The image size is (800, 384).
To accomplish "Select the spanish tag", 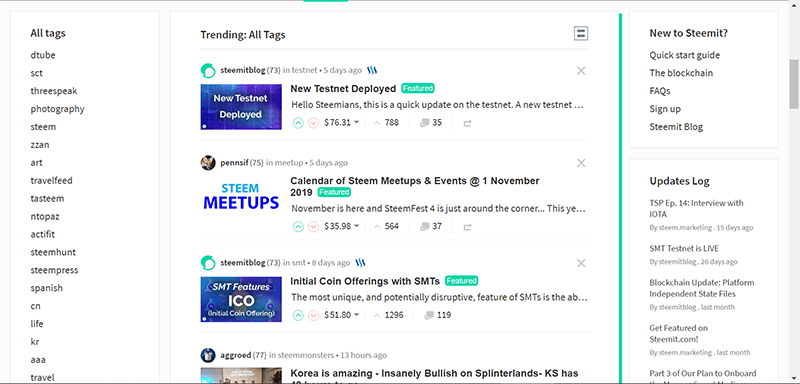I will click(x=46, y=288).
